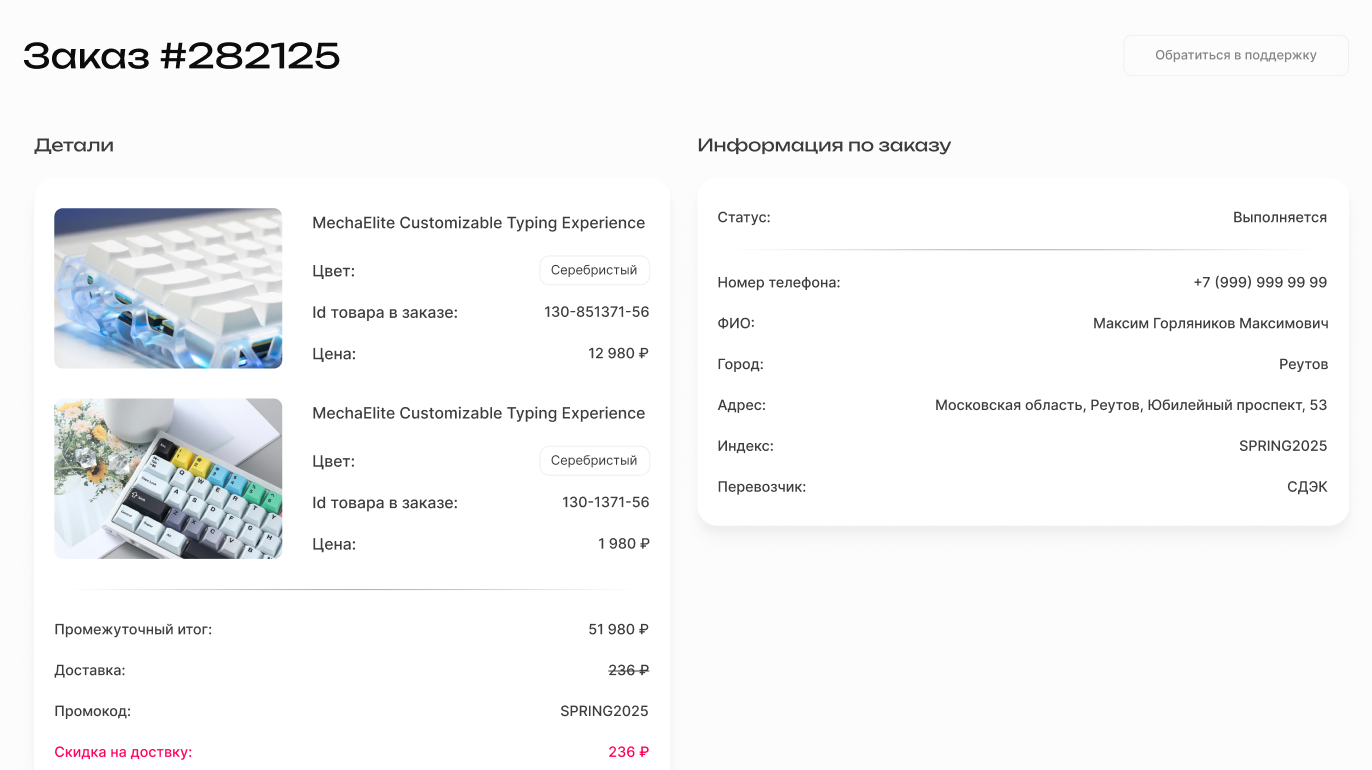Click the item ID 130-1371-56
This screenshot has width=1372, height=770.
(x=605, y=503)
